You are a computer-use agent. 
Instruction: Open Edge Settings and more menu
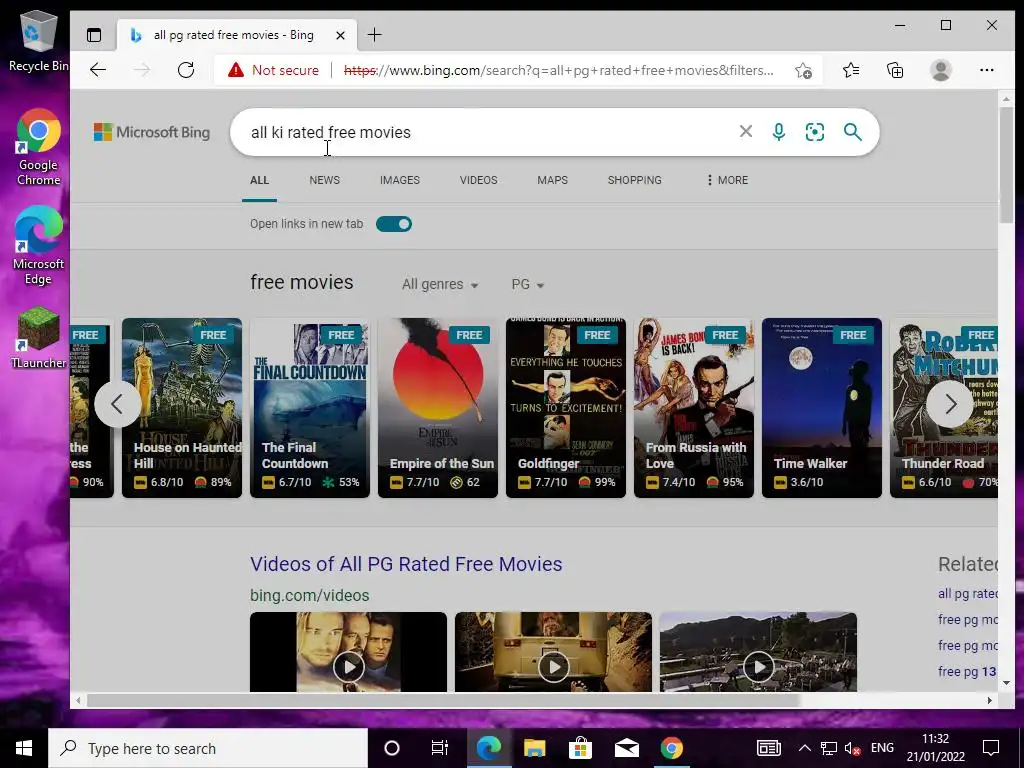coord(987,70)
